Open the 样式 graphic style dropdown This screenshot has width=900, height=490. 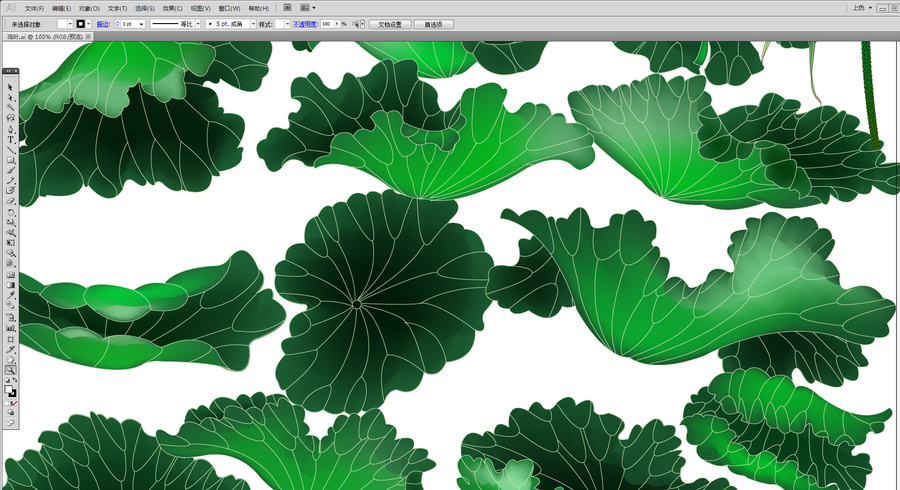coord(287,24)
